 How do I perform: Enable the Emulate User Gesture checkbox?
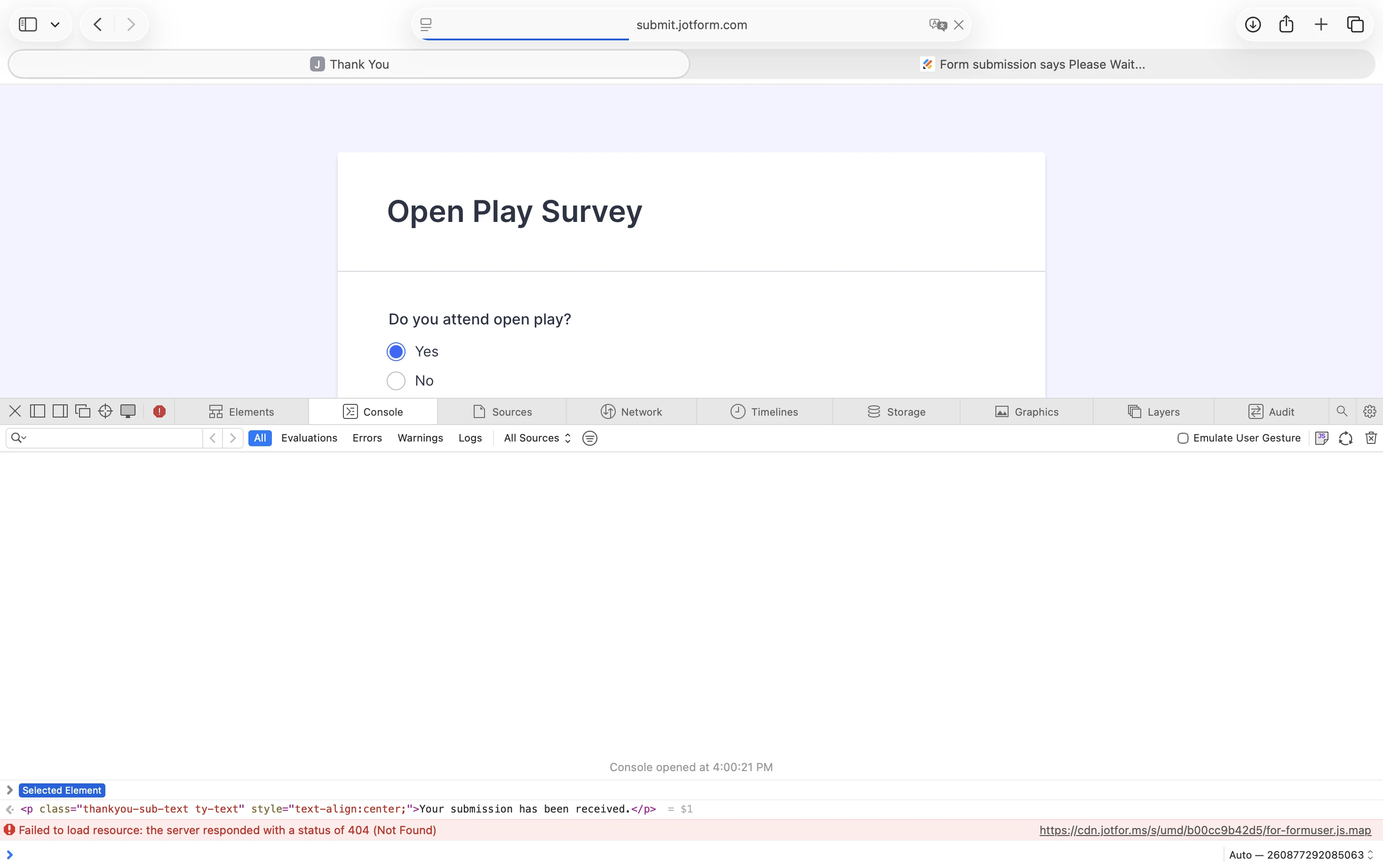(x=1183, y=438)
